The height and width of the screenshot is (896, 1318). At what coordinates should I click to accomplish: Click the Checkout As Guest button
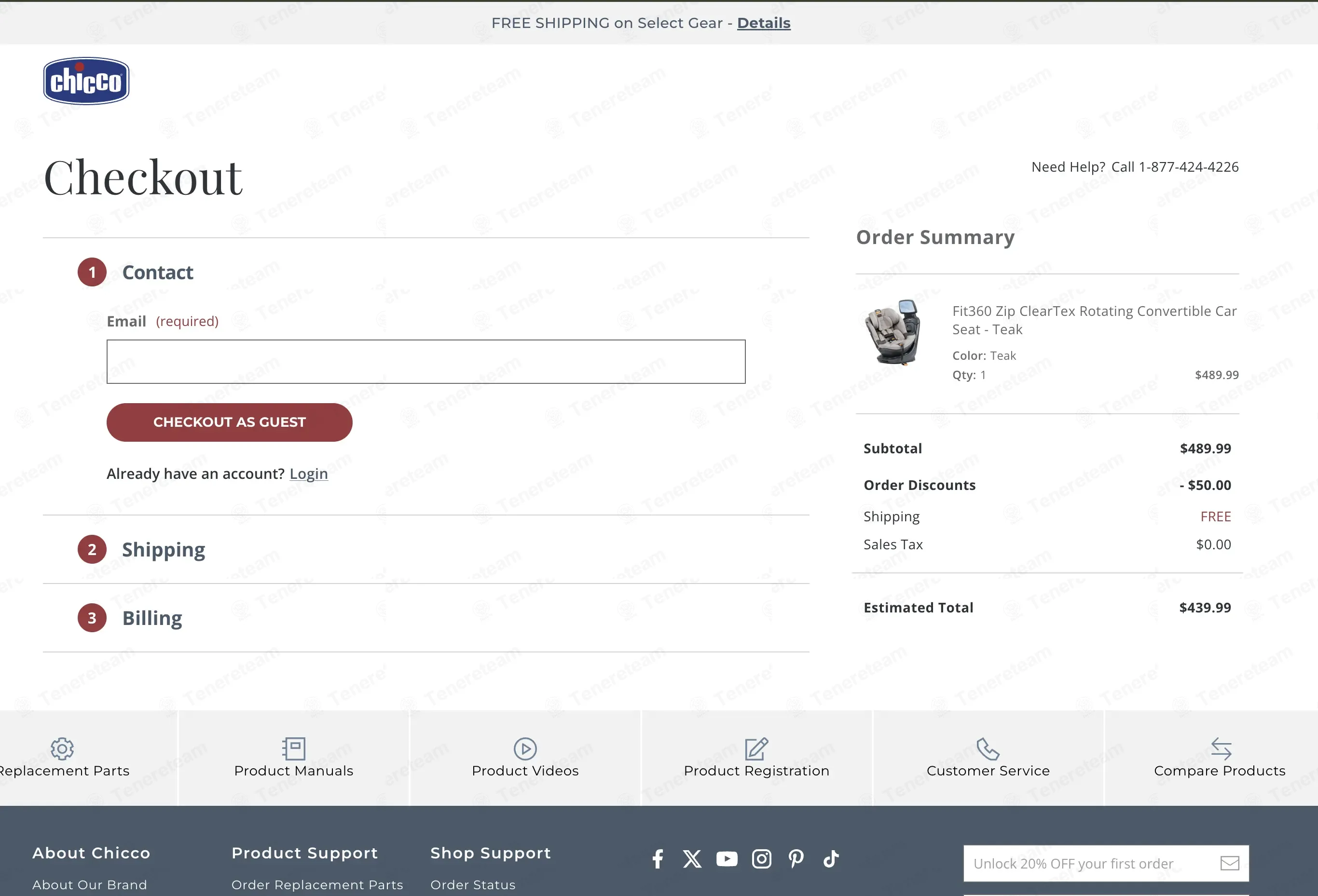229,422
